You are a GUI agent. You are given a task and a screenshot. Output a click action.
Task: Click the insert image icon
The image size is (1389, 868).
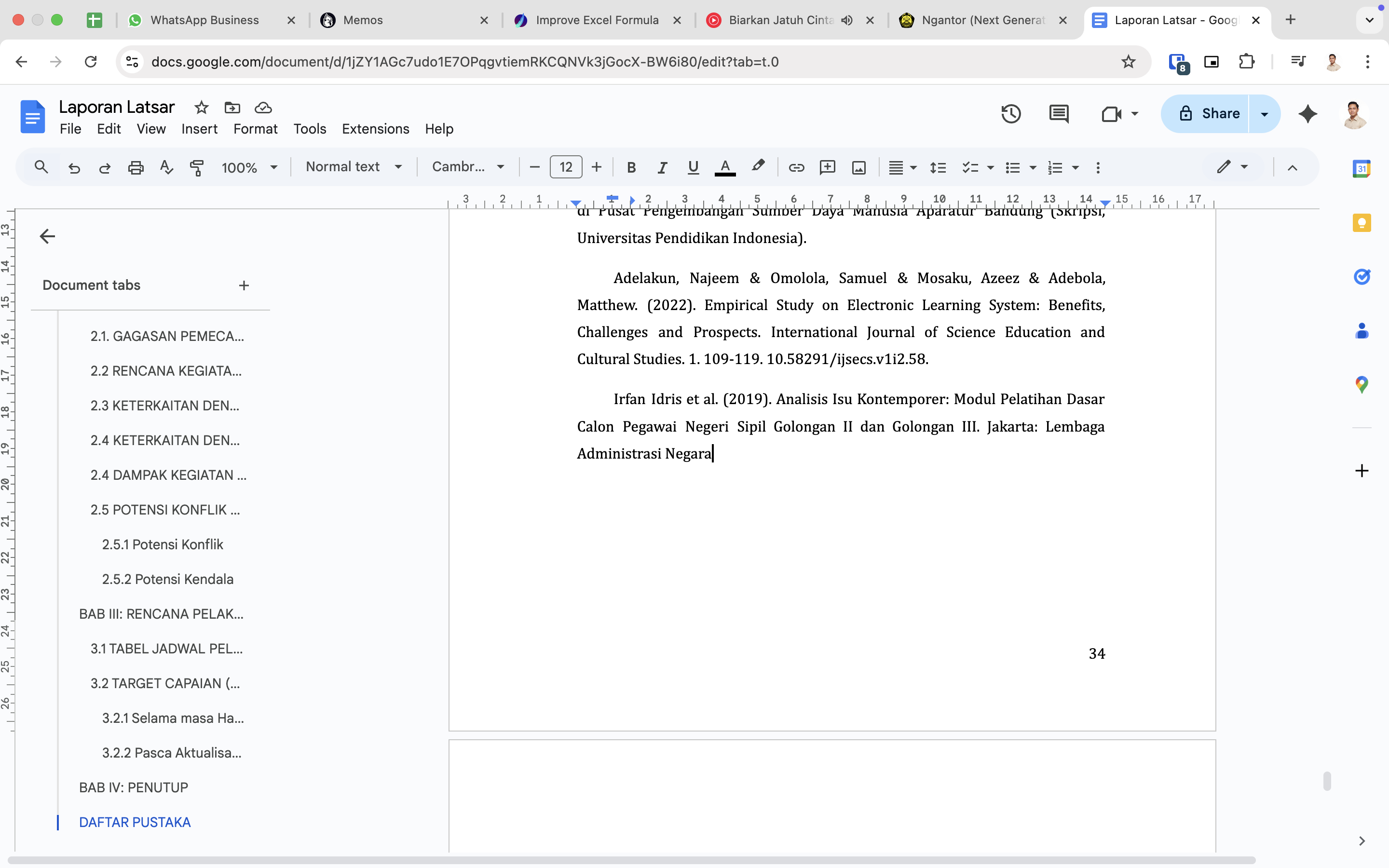tap(858, 167)
